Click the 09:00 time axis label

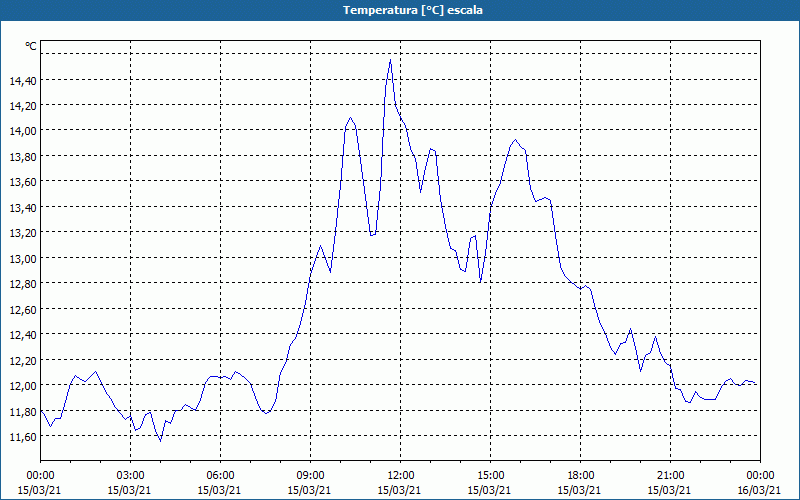click(x=310, y=476)
